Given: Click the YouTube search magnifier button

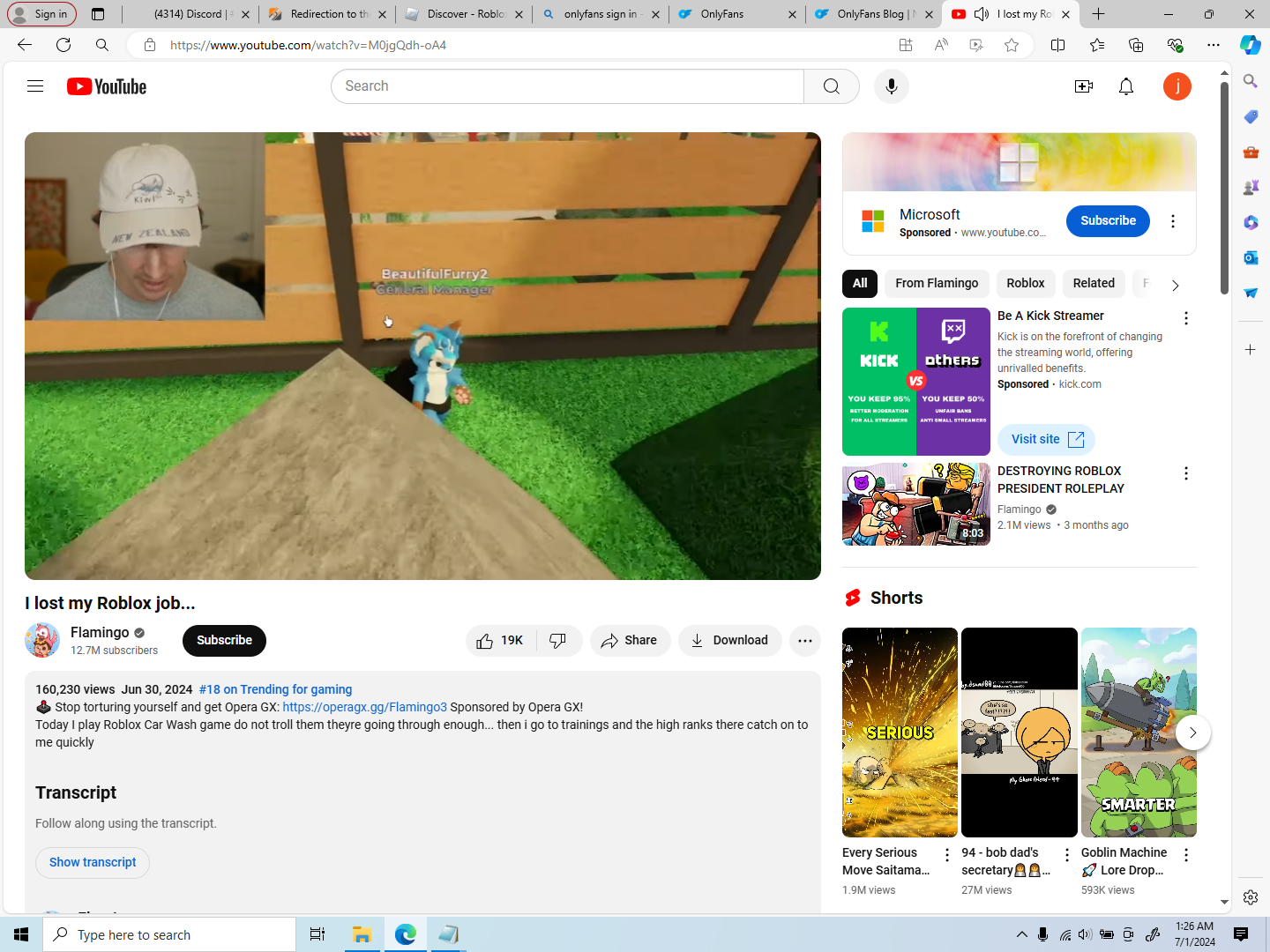Looking at the screenshot, I should (832, 86).
